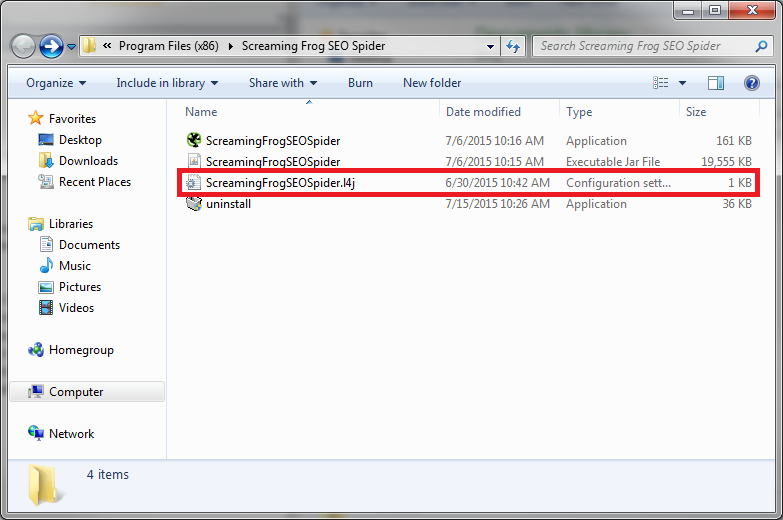Click the Back navigation arrow
Viewport: 783px width, 520px height.
point(23,46)
